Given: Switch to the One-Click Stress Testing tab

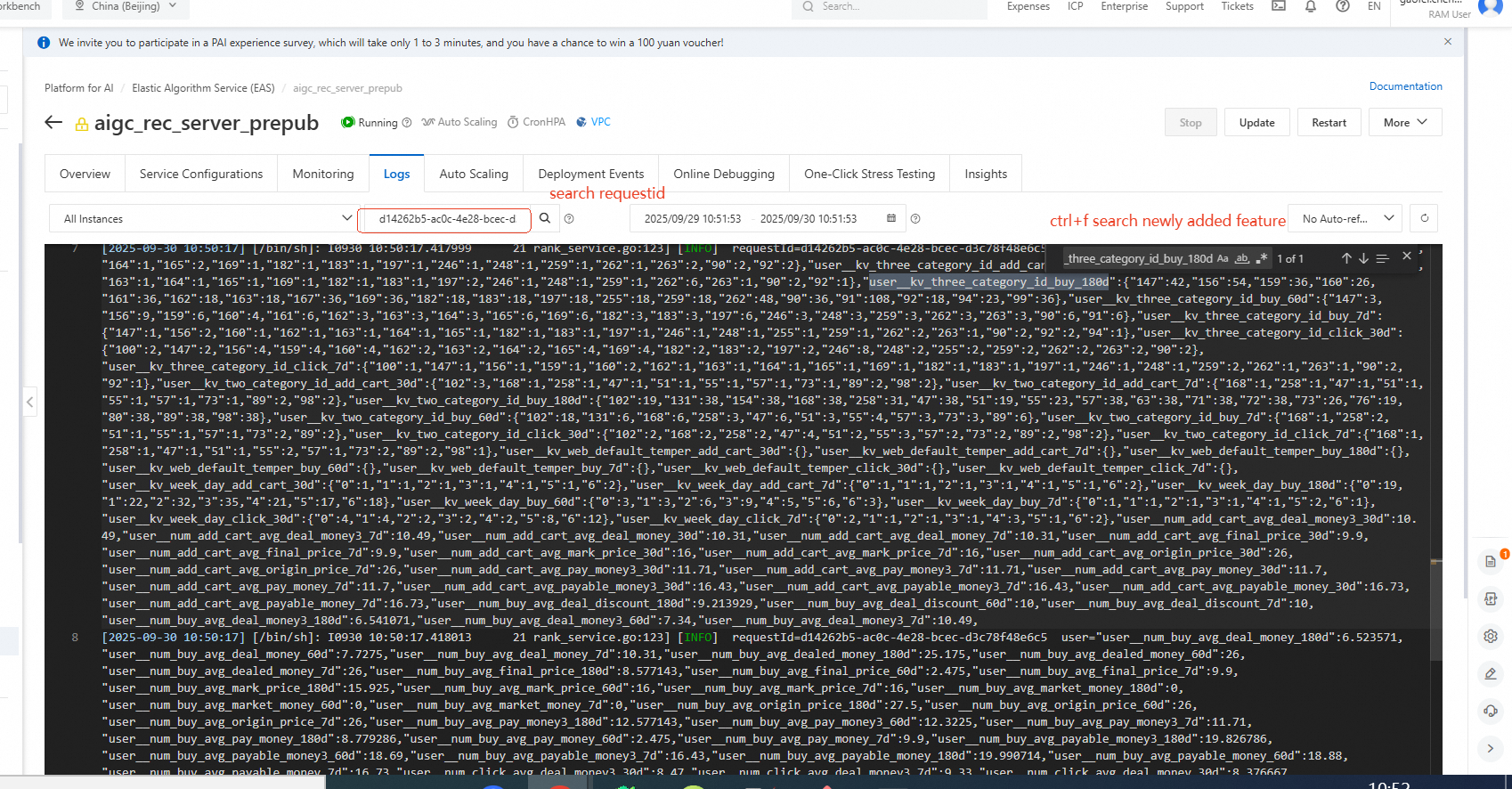Looking at the screenshot, I should 870,174.
